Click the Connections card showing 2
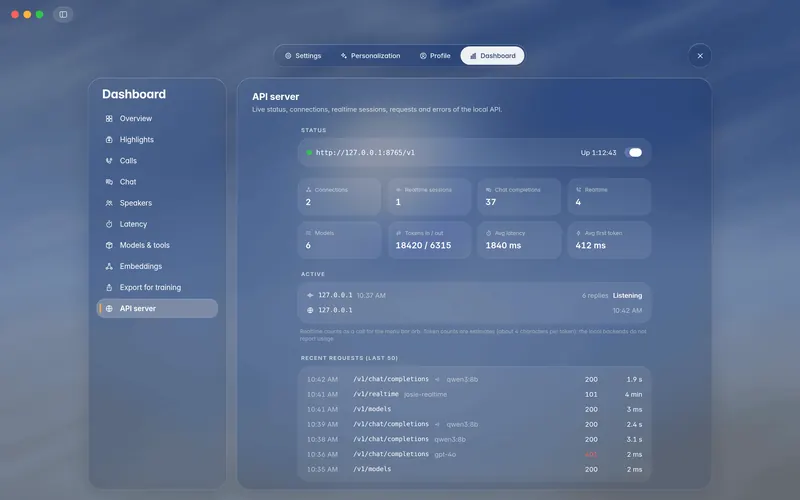 tap(339, 196)
